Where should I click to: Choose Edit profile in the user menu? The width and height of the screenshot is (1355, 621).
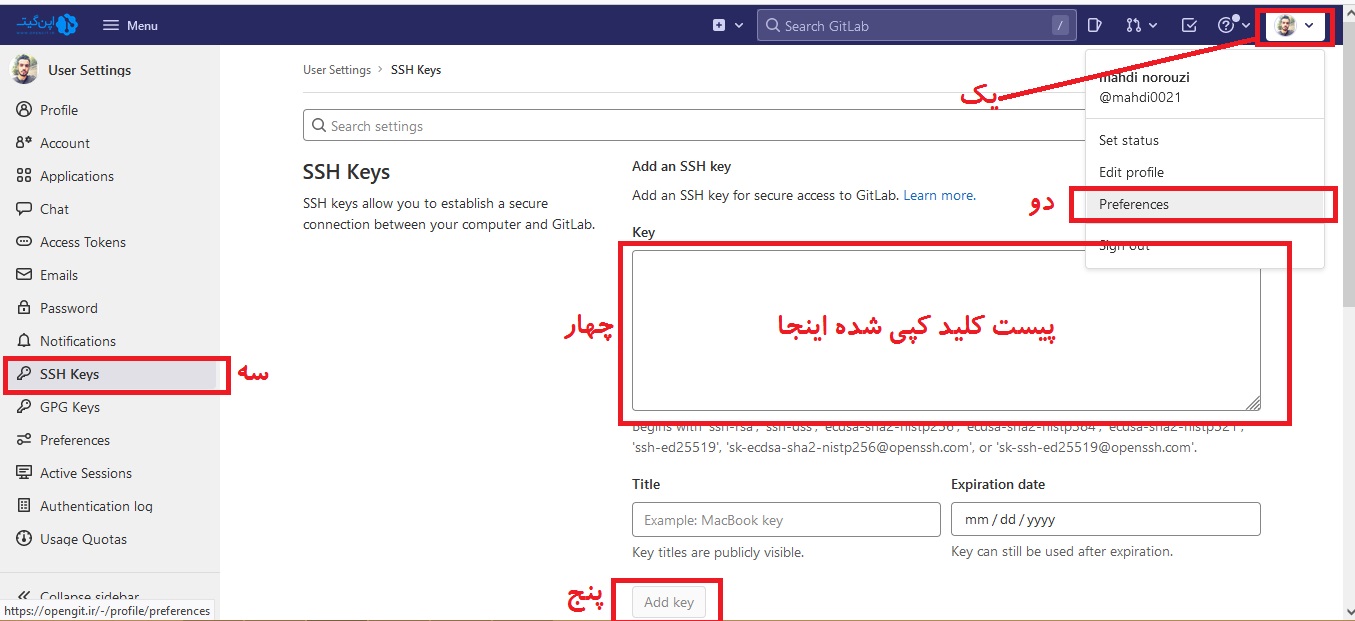click(1131, 172)
